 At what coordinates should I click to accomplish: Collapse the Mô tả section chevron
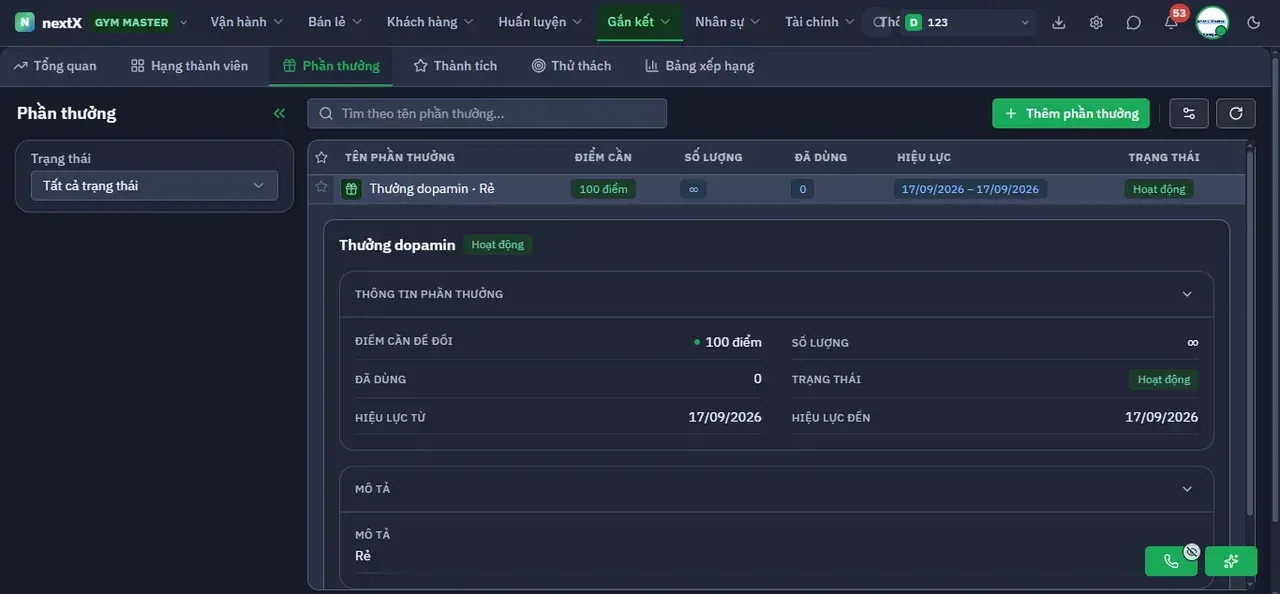pos(1187,489)
